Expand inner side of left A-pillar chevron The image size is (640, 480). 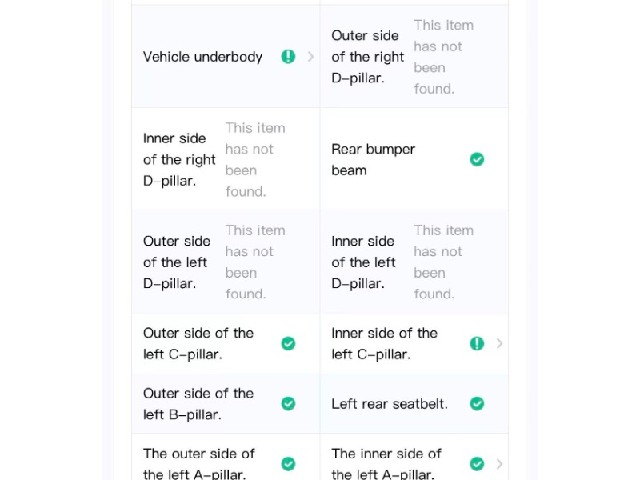coord(499,464)
